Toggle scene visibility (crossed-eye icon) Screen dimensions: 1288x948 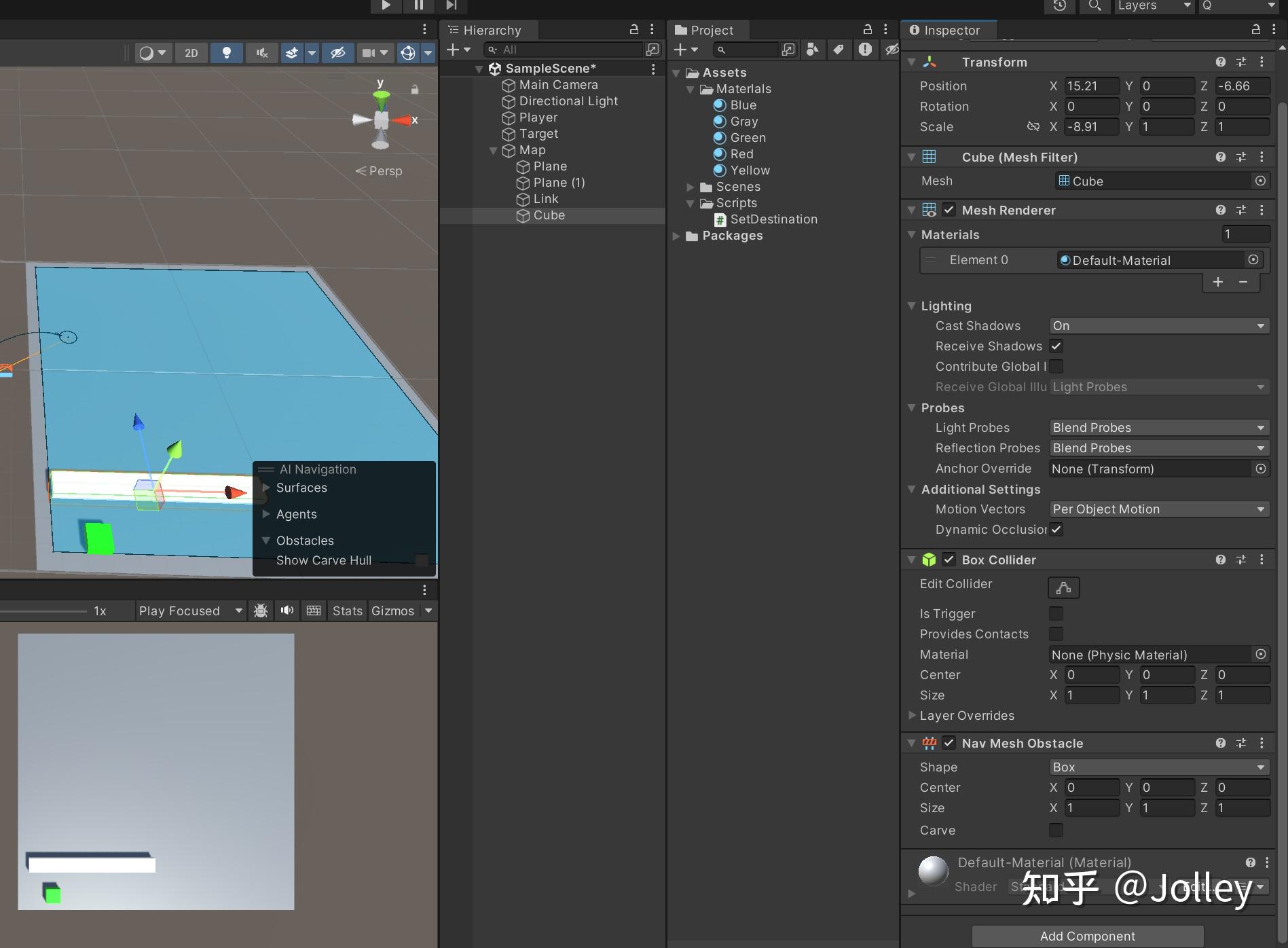coord(337,52)
